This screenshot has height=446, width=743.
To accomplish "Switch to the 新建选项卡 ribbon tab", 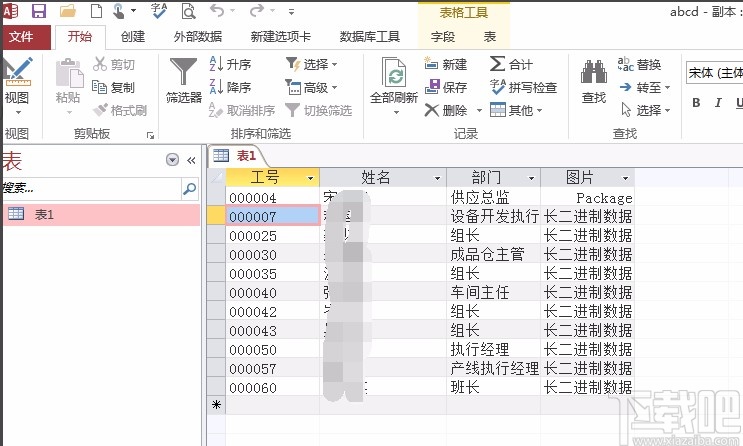I will [x=281, y=36].
